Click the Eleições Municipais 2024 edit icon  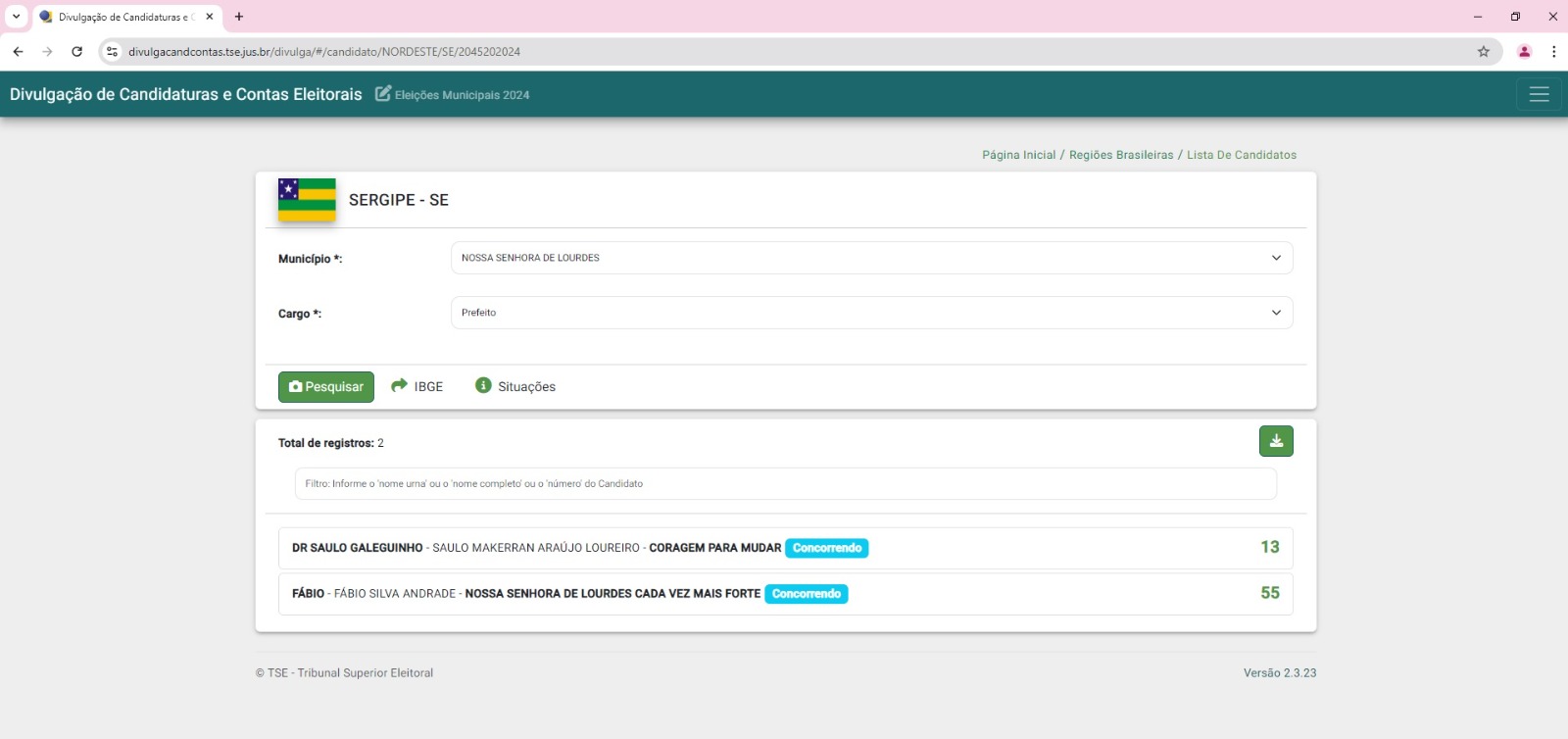[x=383, y=94]
